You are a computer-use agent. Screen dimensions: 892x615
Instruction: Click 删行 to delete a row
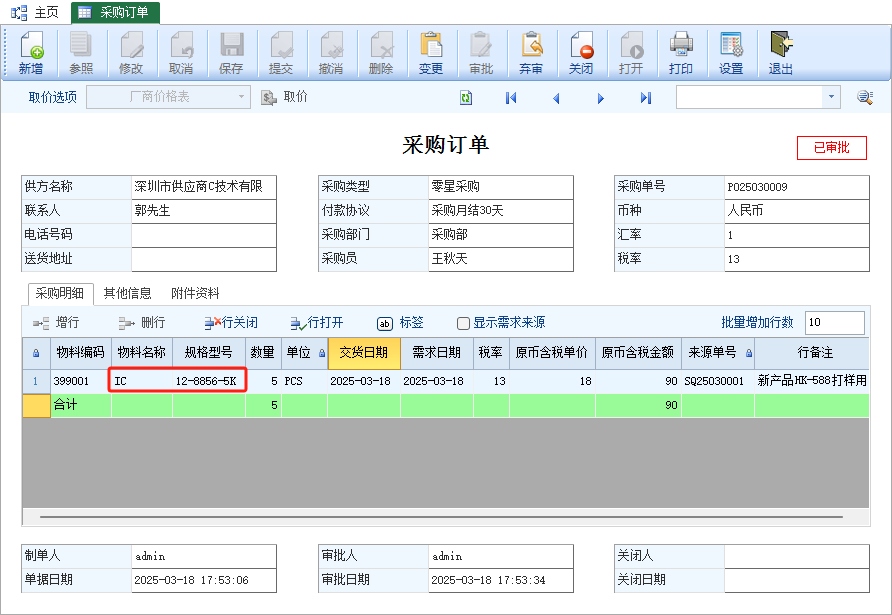click(142, 323)
